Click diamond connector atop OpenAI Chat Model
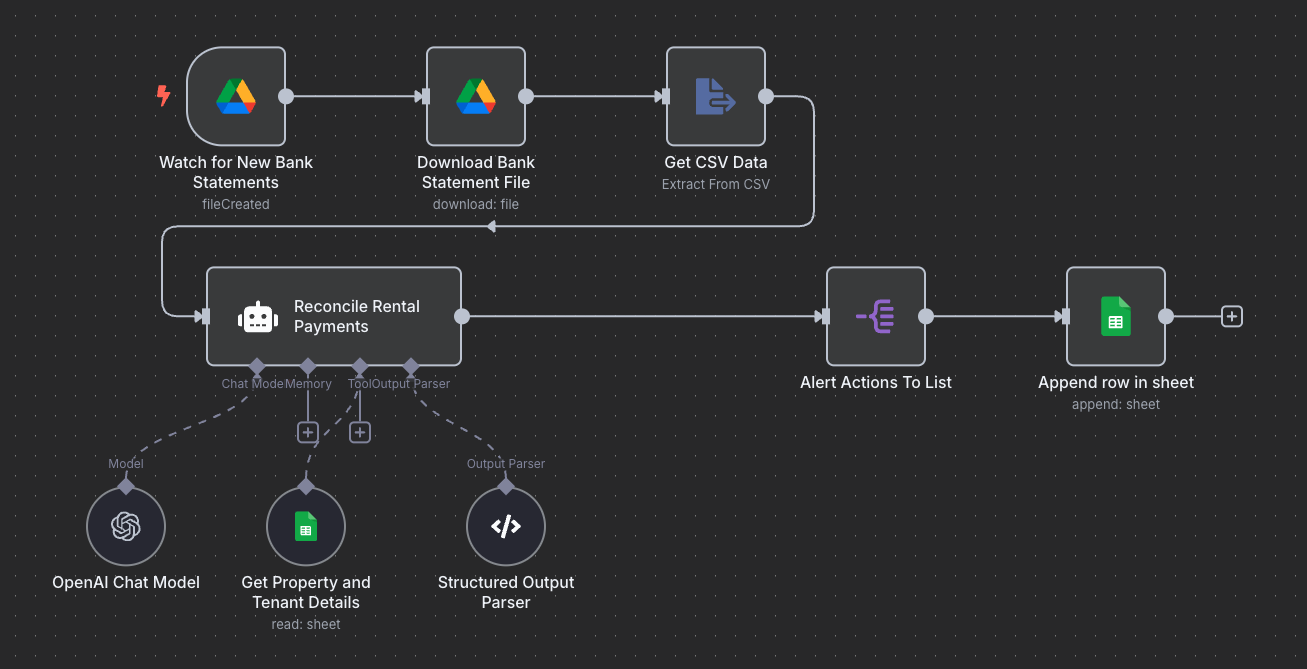 click(x=126, y=486)
